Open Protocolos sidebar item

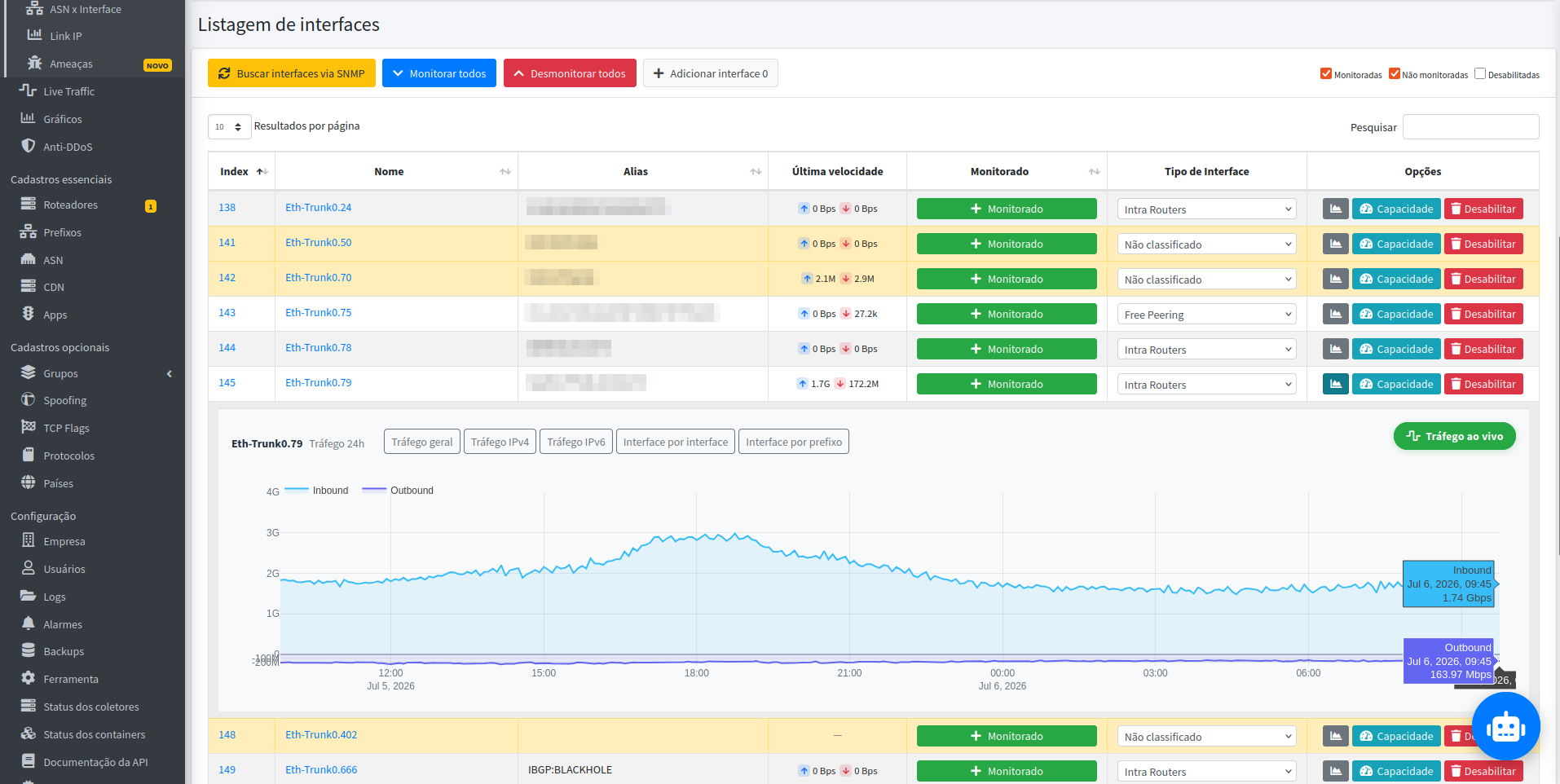[x=68, y=456]
